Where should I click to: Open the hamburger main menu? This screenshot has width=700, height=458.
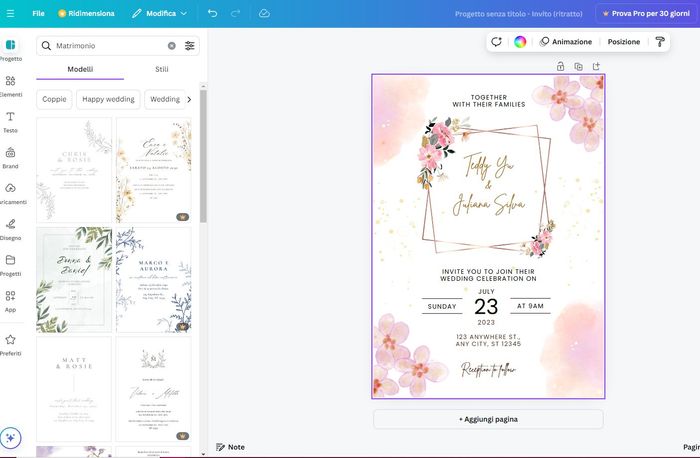[10, 14]
